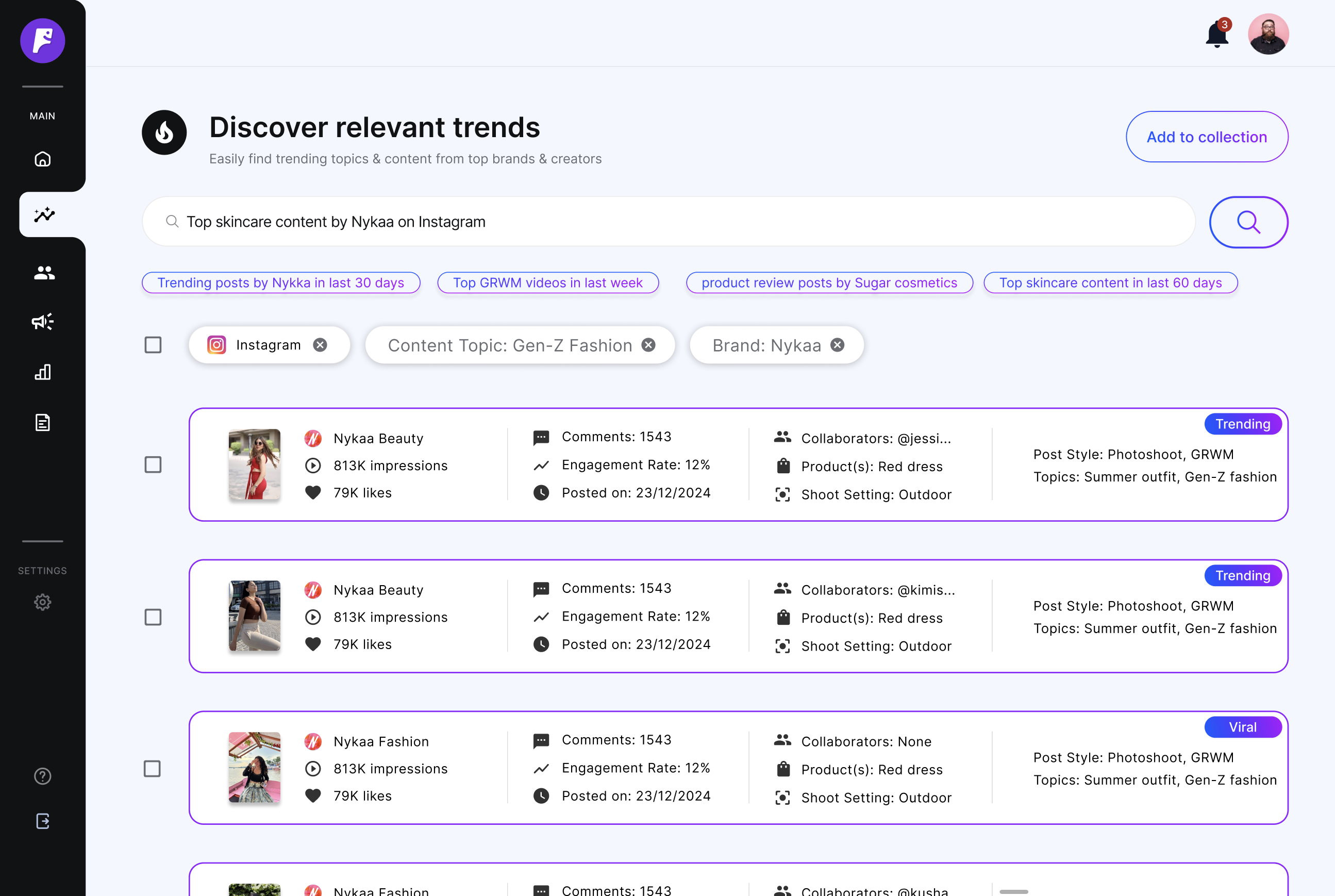Viewport: 1335px width, 896px height.
Task: Open the creators people icon in sidebar
Action: [x=44, y=273]
